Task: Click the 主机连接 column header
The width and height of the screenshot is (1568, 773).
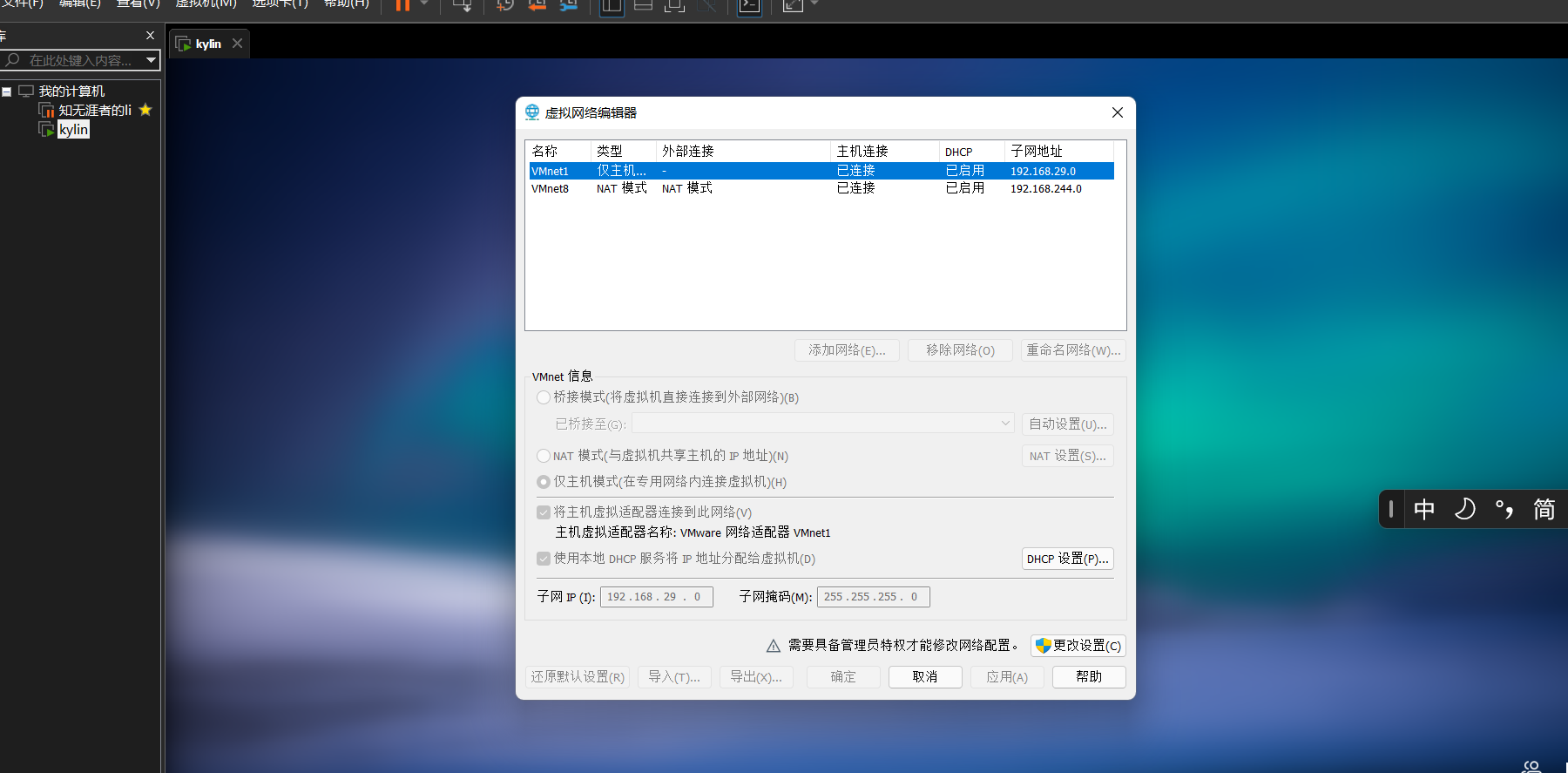Action: [x=885, y=151]
